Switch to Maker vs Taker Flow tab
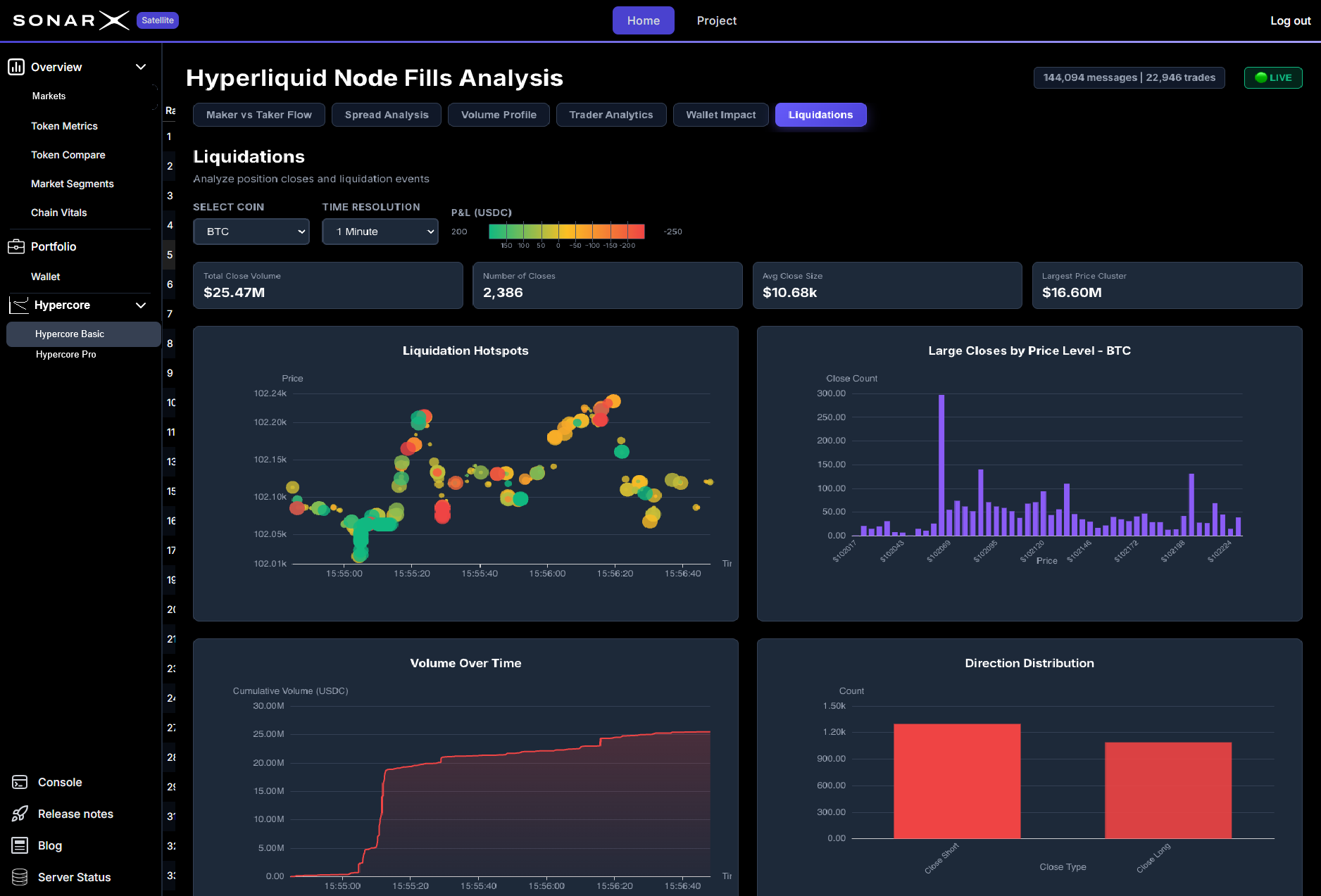Screen dimensions: 1321x896 259,115
